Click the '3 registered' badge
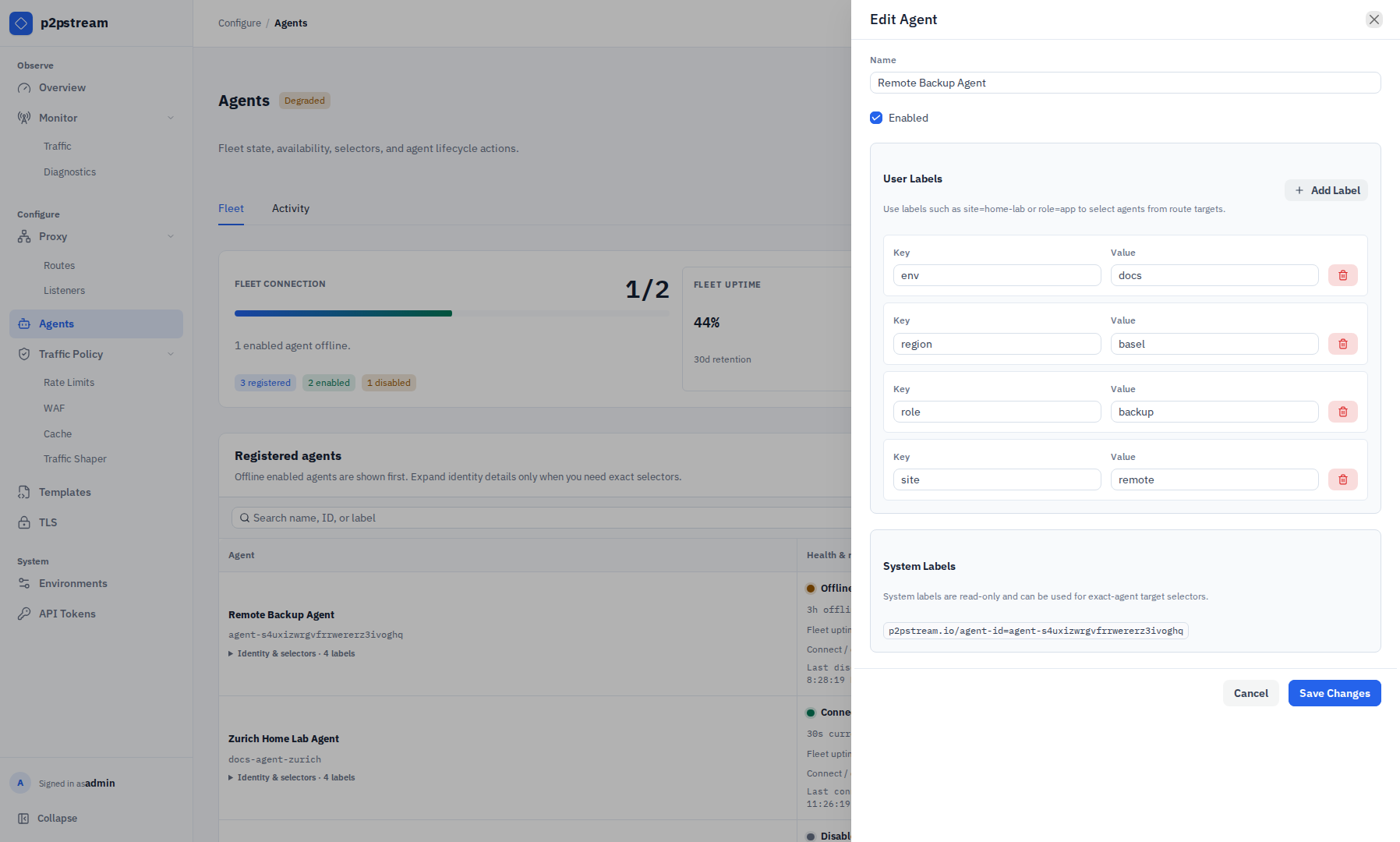Screen dimensions: 1400x842 (265, 383)
